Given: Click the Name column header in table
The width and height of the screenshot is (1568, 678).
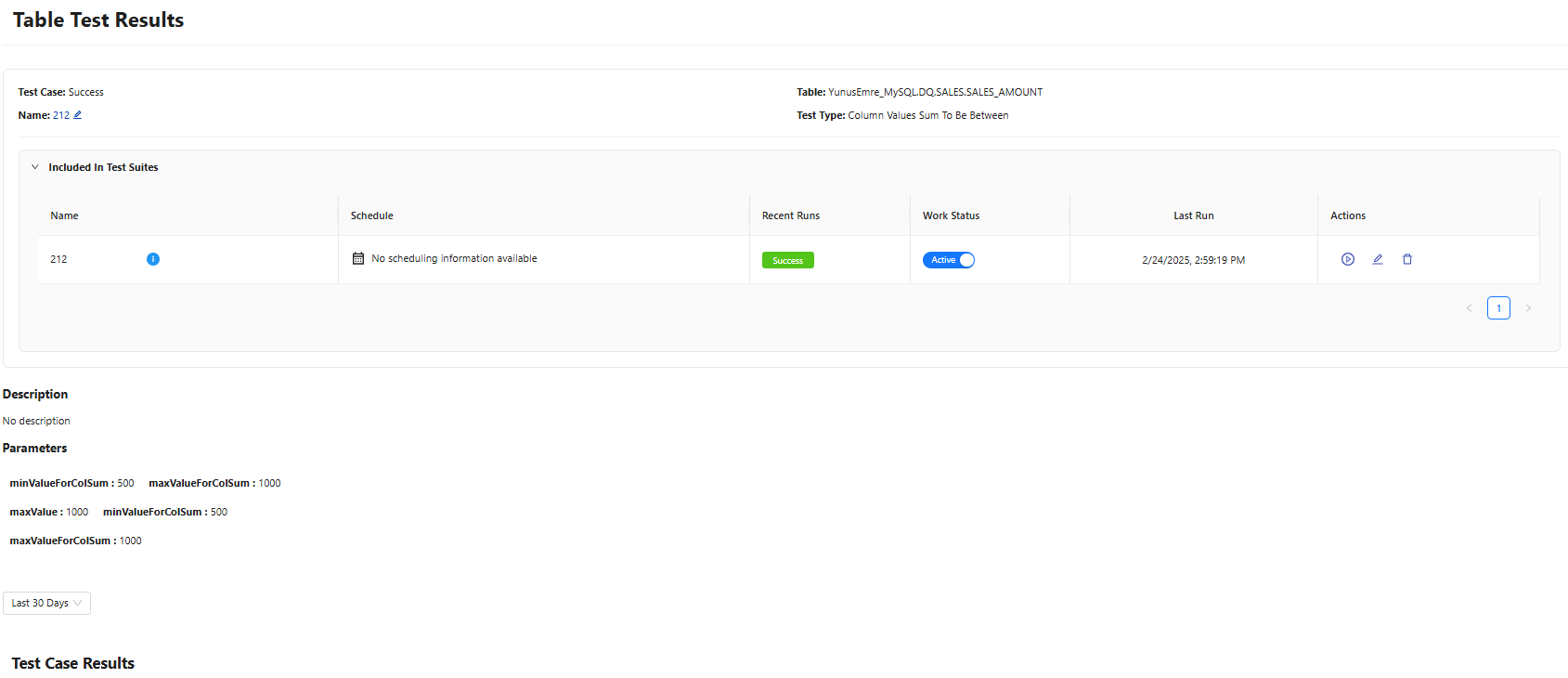Looking at the screenshot, I should point(64,215).
